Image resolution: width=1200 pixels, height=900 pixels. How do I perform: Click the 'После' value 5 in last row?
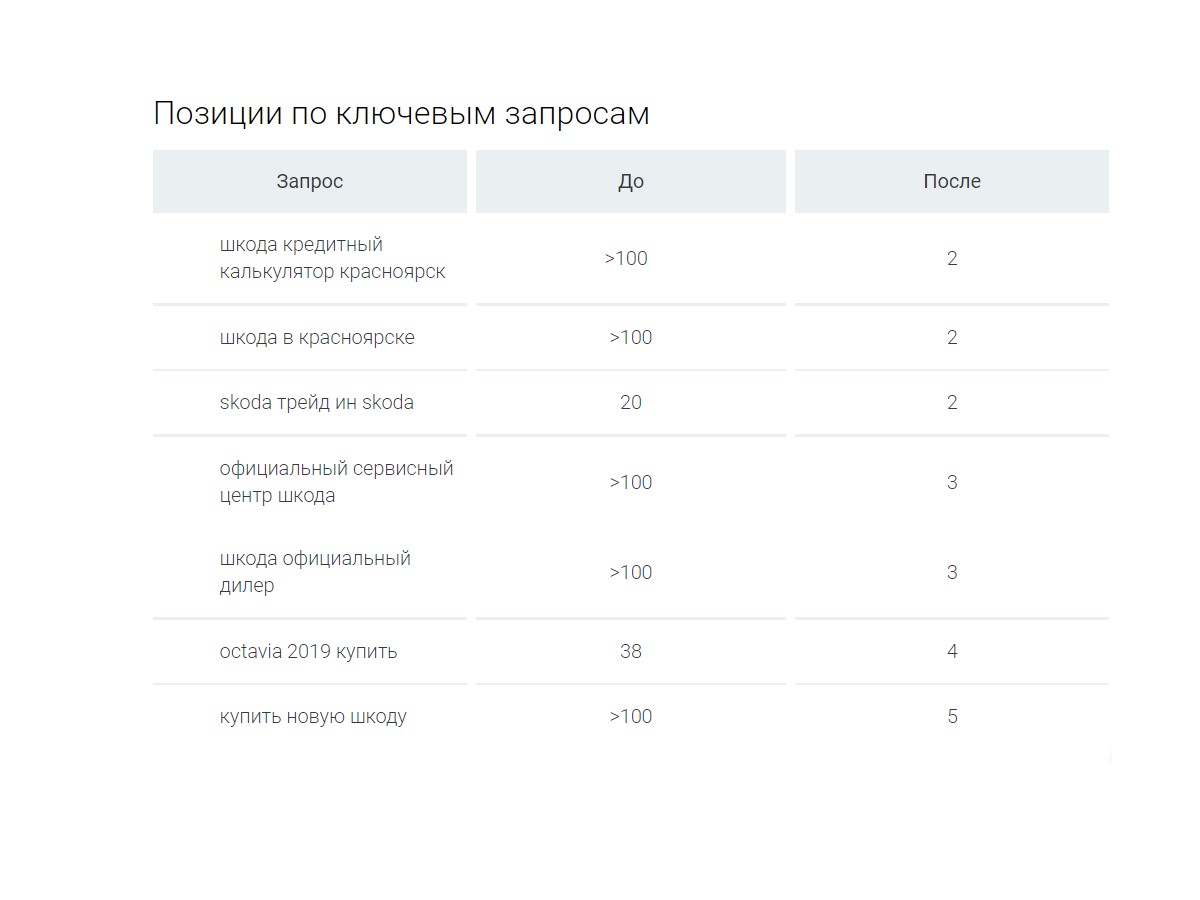point(952,716)
